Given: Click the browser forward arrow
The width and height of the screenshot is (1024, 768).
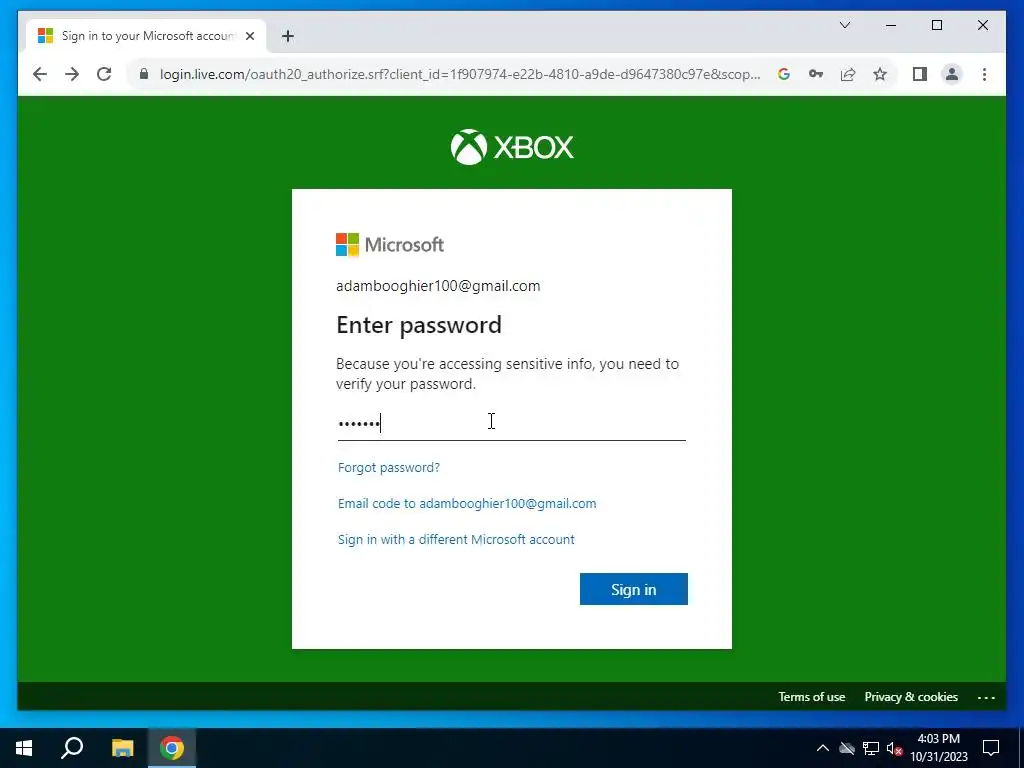Looking at the screenshot, I should coord(72,74).
